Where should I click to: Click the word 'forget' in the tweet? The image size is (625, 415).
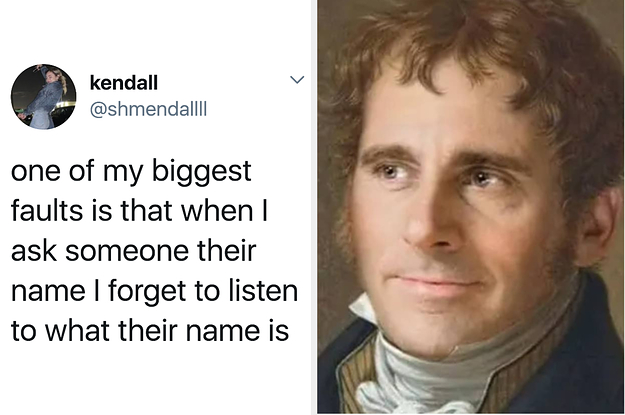coord(147,292)
